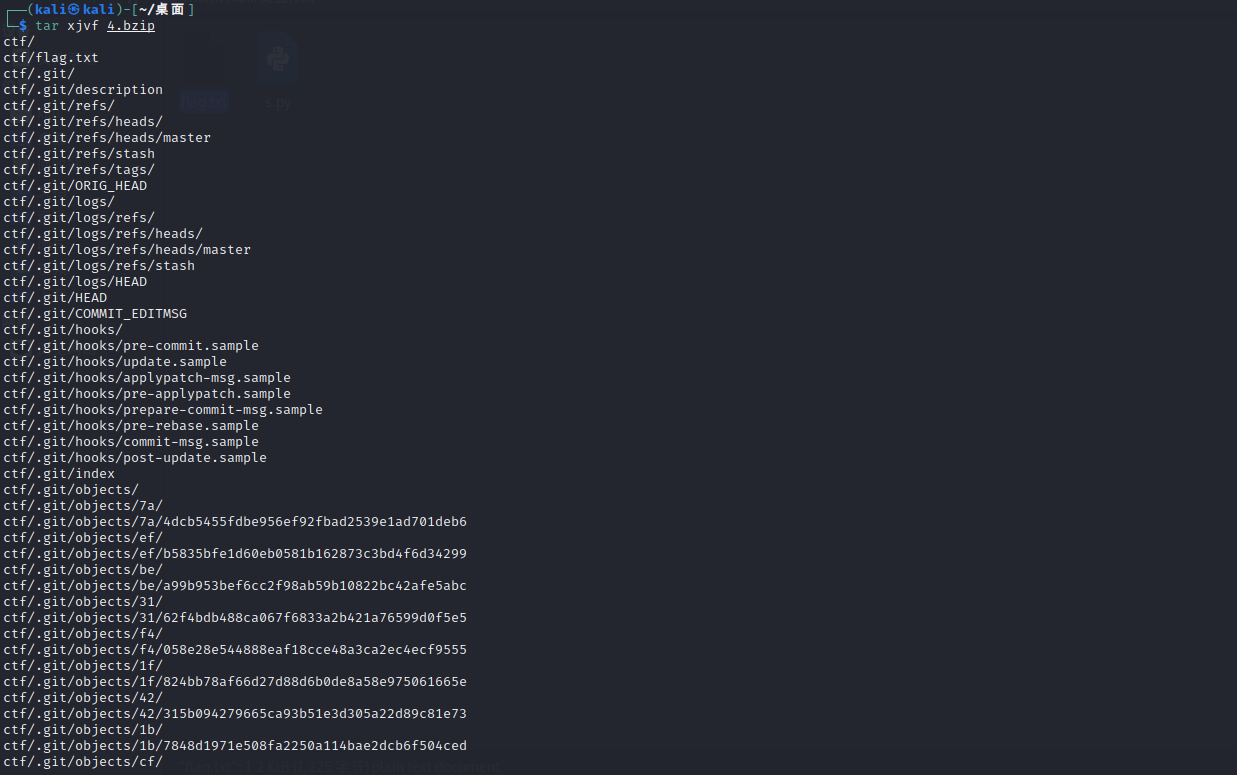Click the pre-commit.sample hook line
Image resolution: width=1237 pixels, height=775 pixels.
(131, 346)
